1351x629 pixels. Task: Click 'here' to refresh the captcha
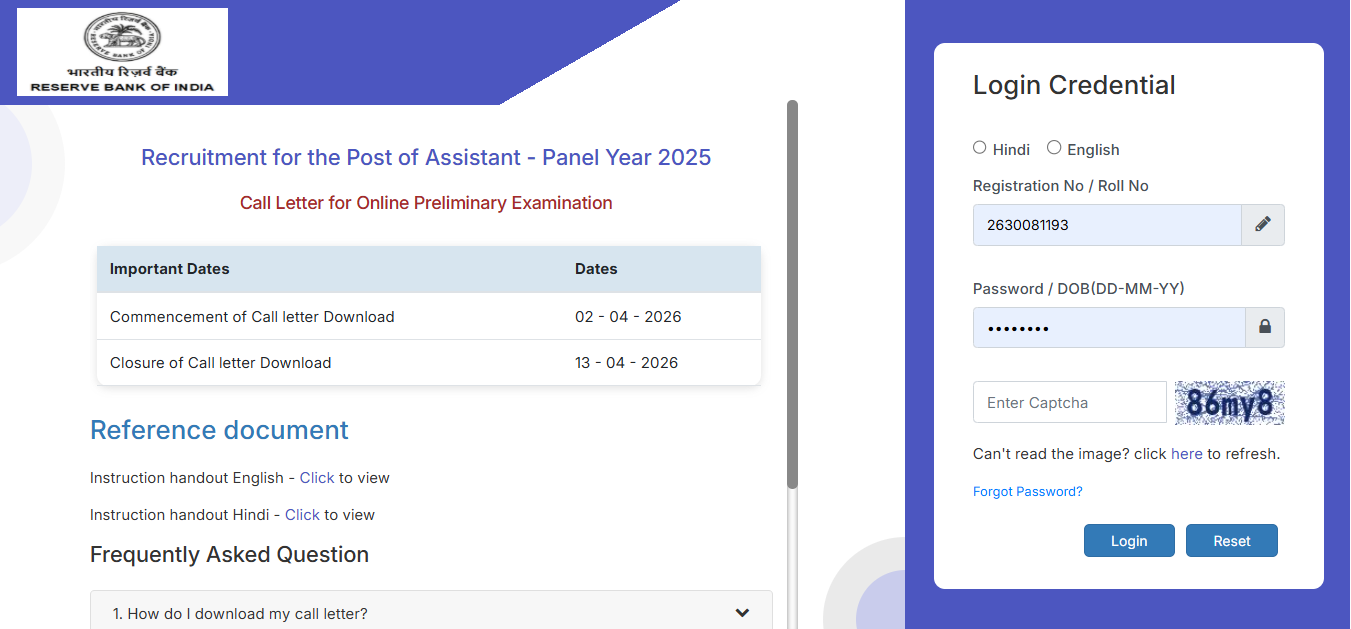[x=1186, y=453]
